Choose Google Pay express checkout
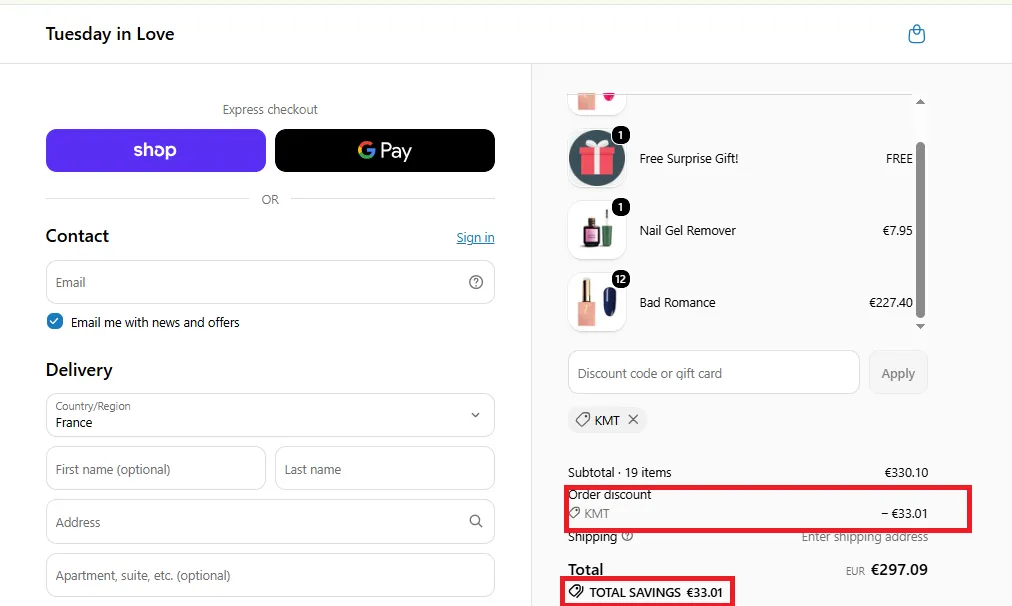Screen dimensions: 1012x606 (385, 150)
